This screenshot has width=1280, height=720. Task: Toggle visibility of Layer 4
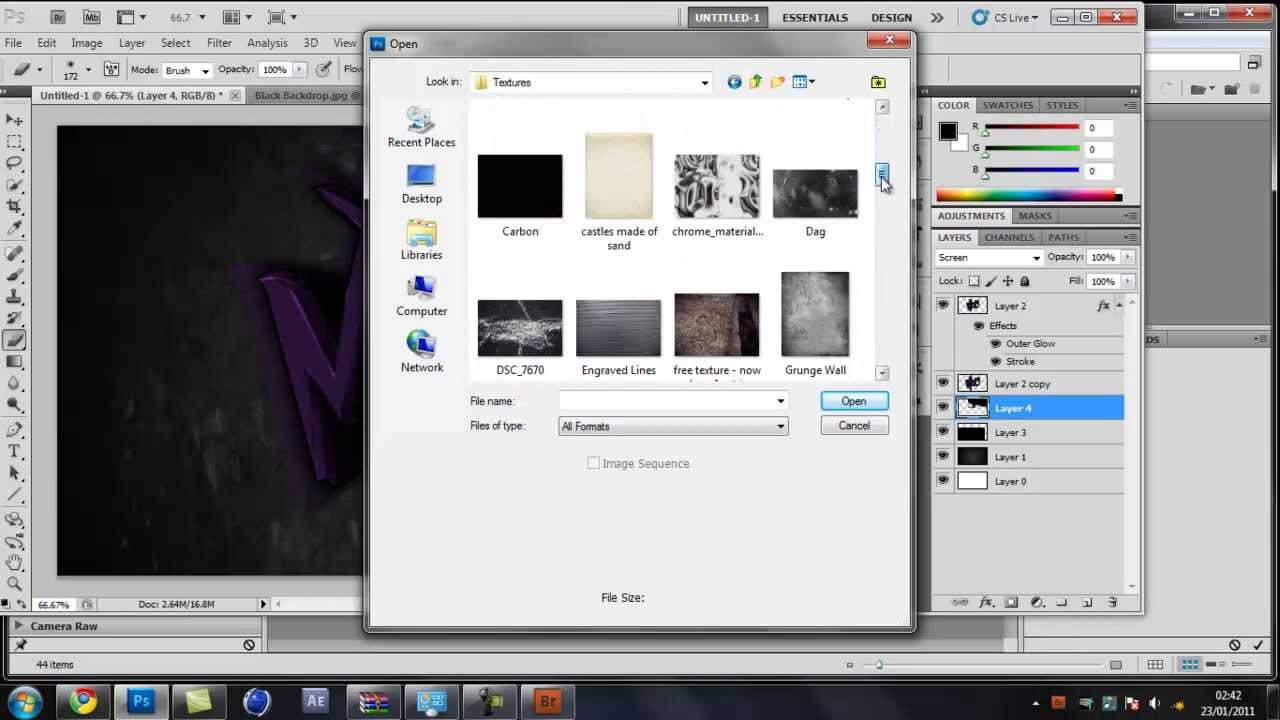943,407
